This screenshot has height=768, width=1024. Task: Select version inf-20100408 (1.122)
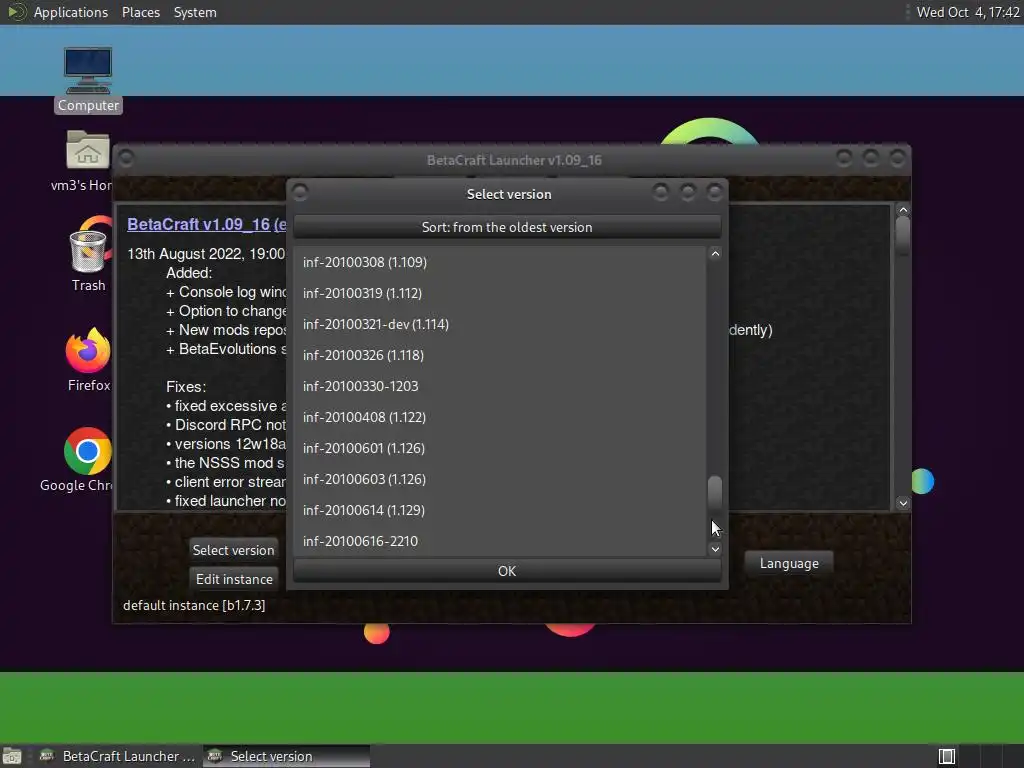point(500,417)
